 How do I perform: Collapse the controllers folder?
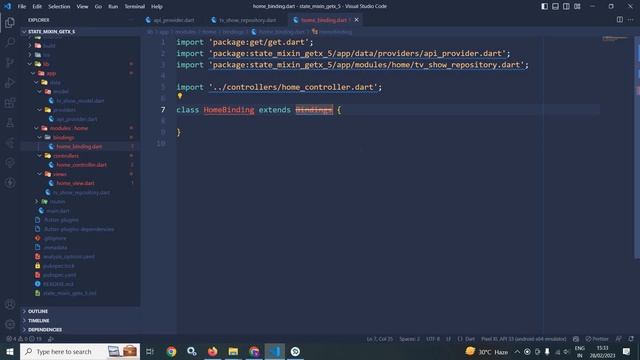tap(80, 156)
